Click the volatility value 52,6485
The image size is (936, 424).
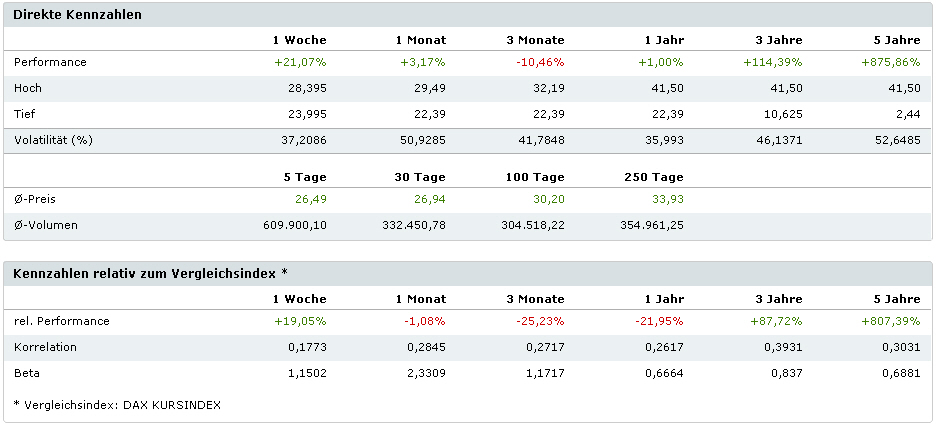tap(896, 140)
